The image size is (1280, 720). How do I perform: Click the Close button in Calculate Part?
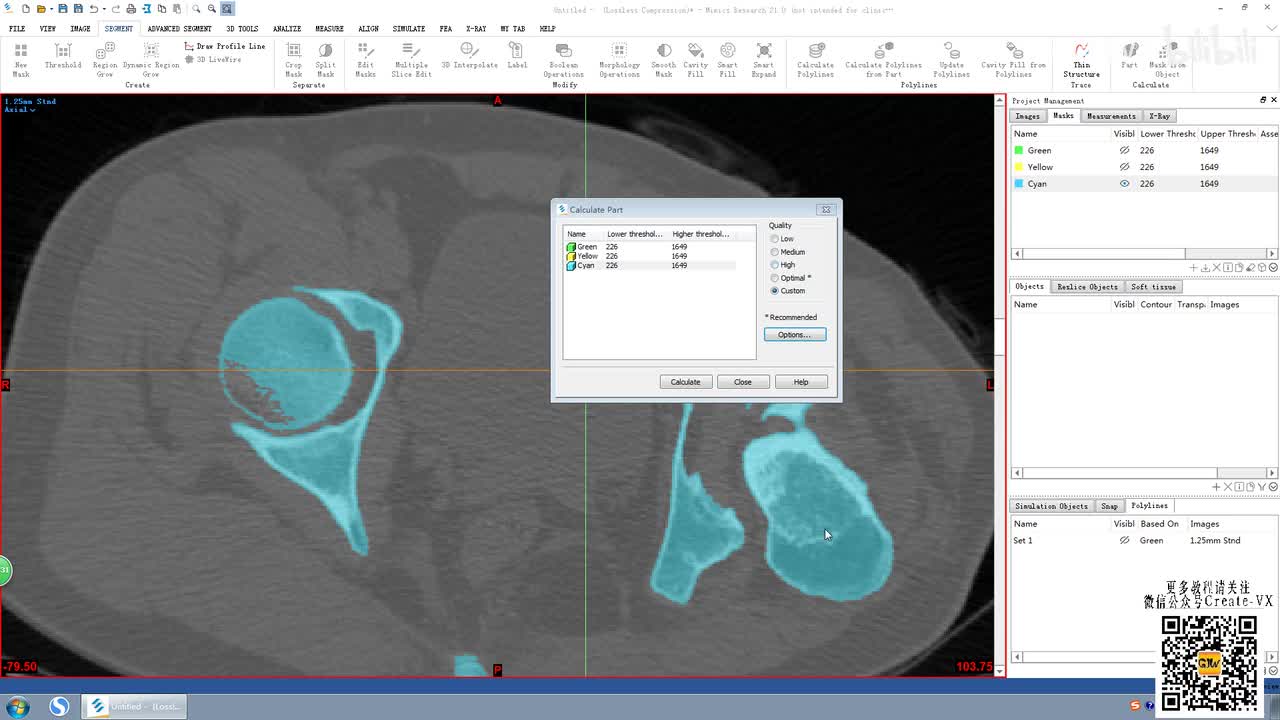point(743,382)
